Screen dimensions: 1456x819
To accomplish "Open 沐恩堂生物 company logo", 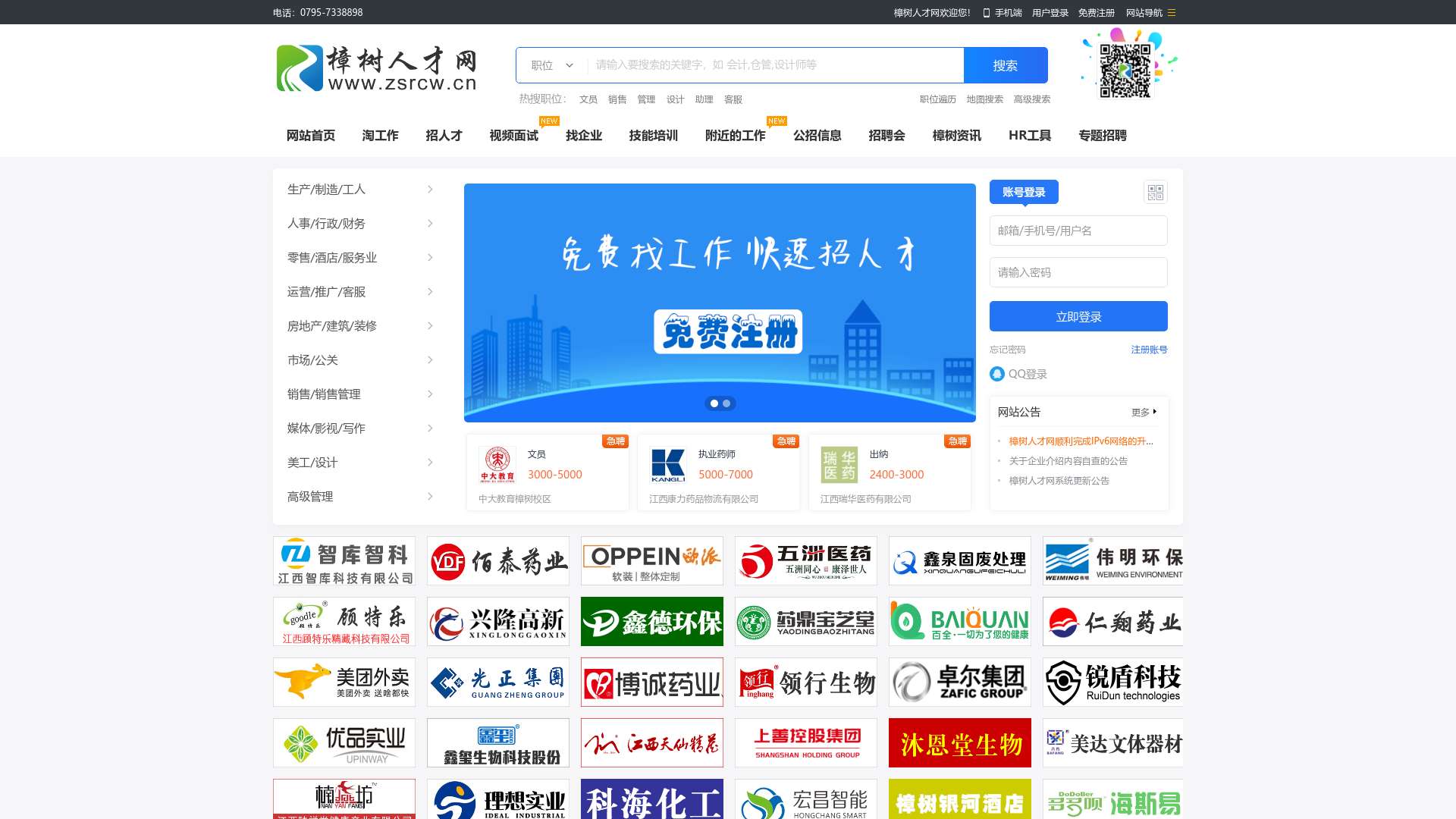I will [x=960, y=743].
